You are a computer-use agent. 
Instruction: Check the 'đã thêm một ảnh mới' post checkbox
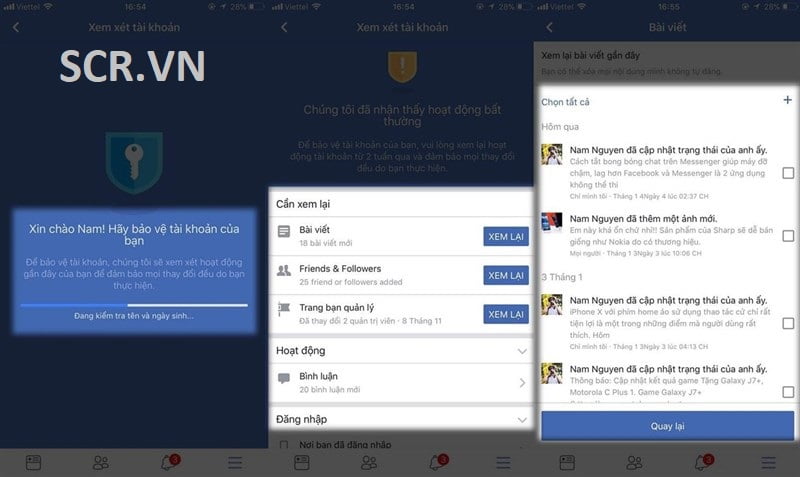pos(788,236)
